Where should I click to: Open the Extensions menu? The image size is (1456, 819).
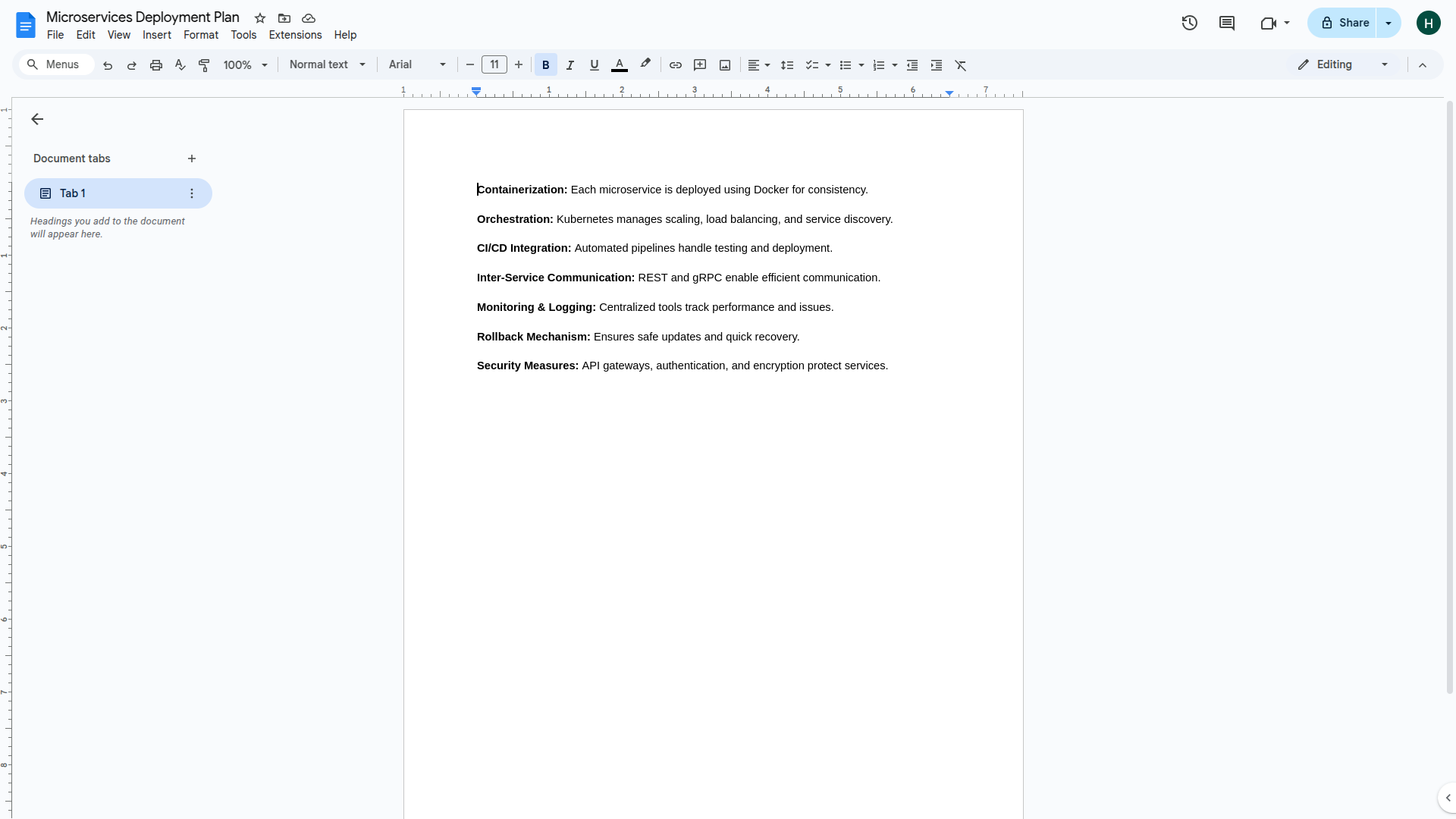click(295, 35)
